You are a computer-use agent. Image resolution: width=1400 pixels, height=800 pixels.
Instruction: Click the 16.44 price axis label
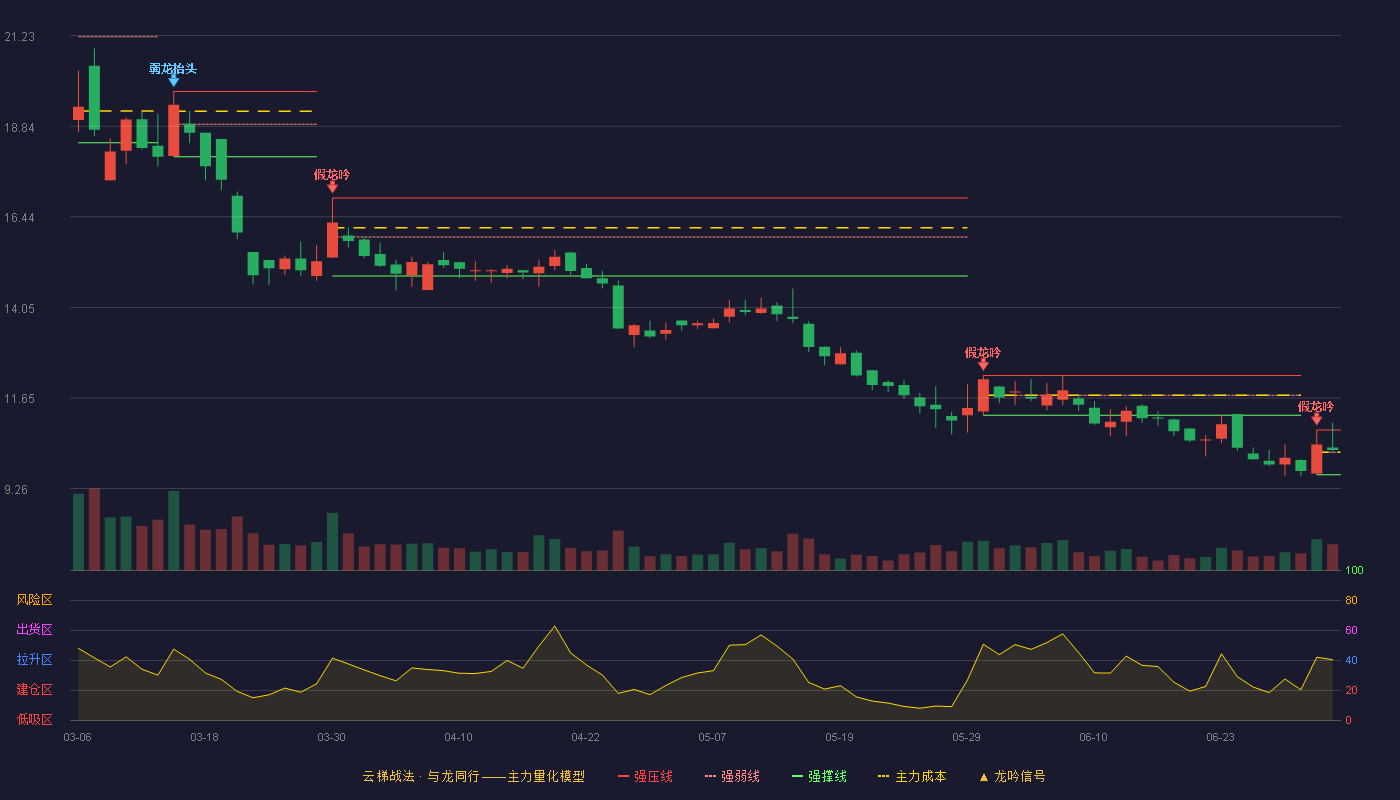19,218
